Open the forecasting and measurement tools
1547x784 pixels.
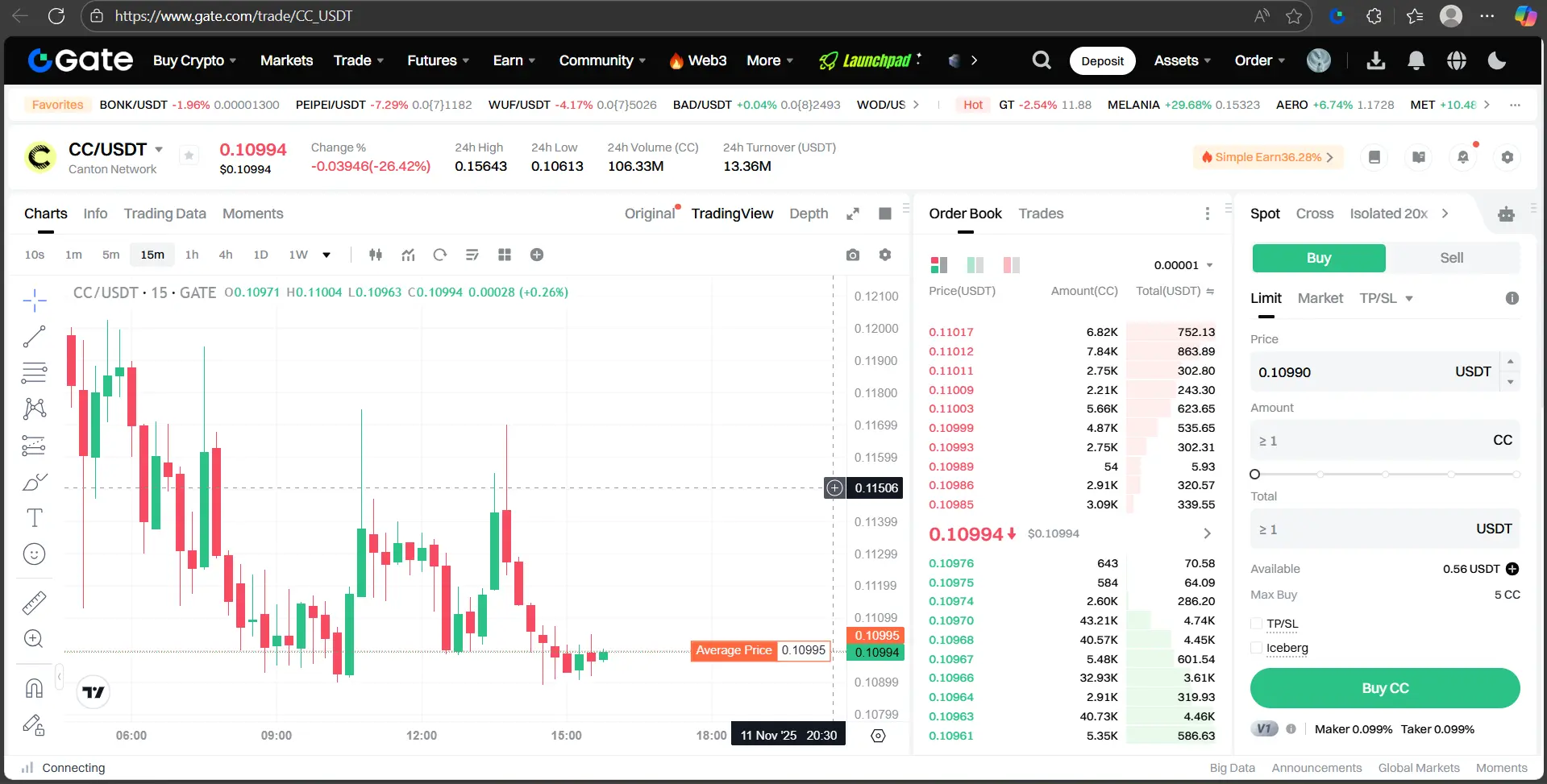(35, 446)
